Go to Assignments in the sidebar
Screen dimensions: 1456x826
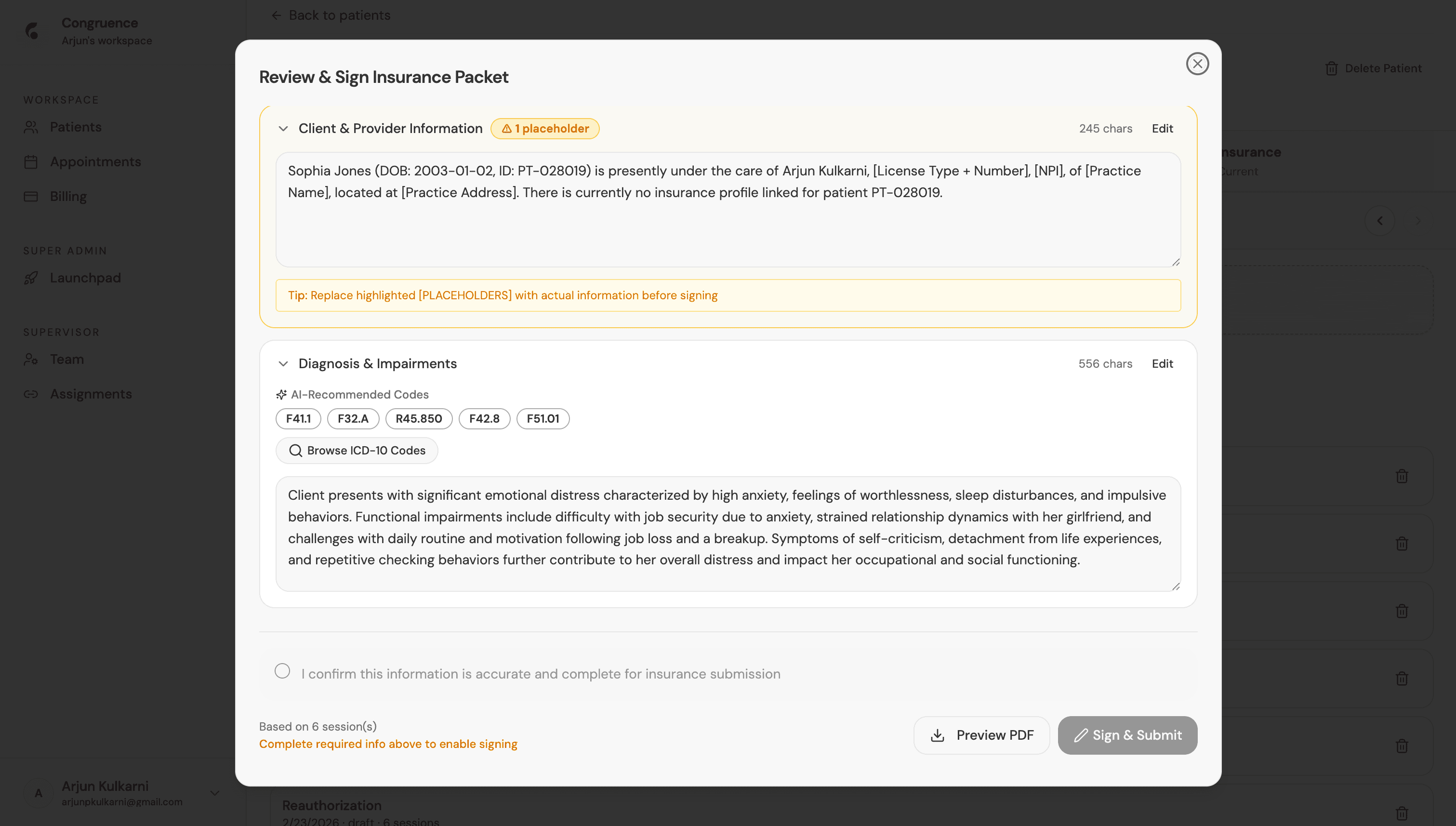click(x=91, y=394)
